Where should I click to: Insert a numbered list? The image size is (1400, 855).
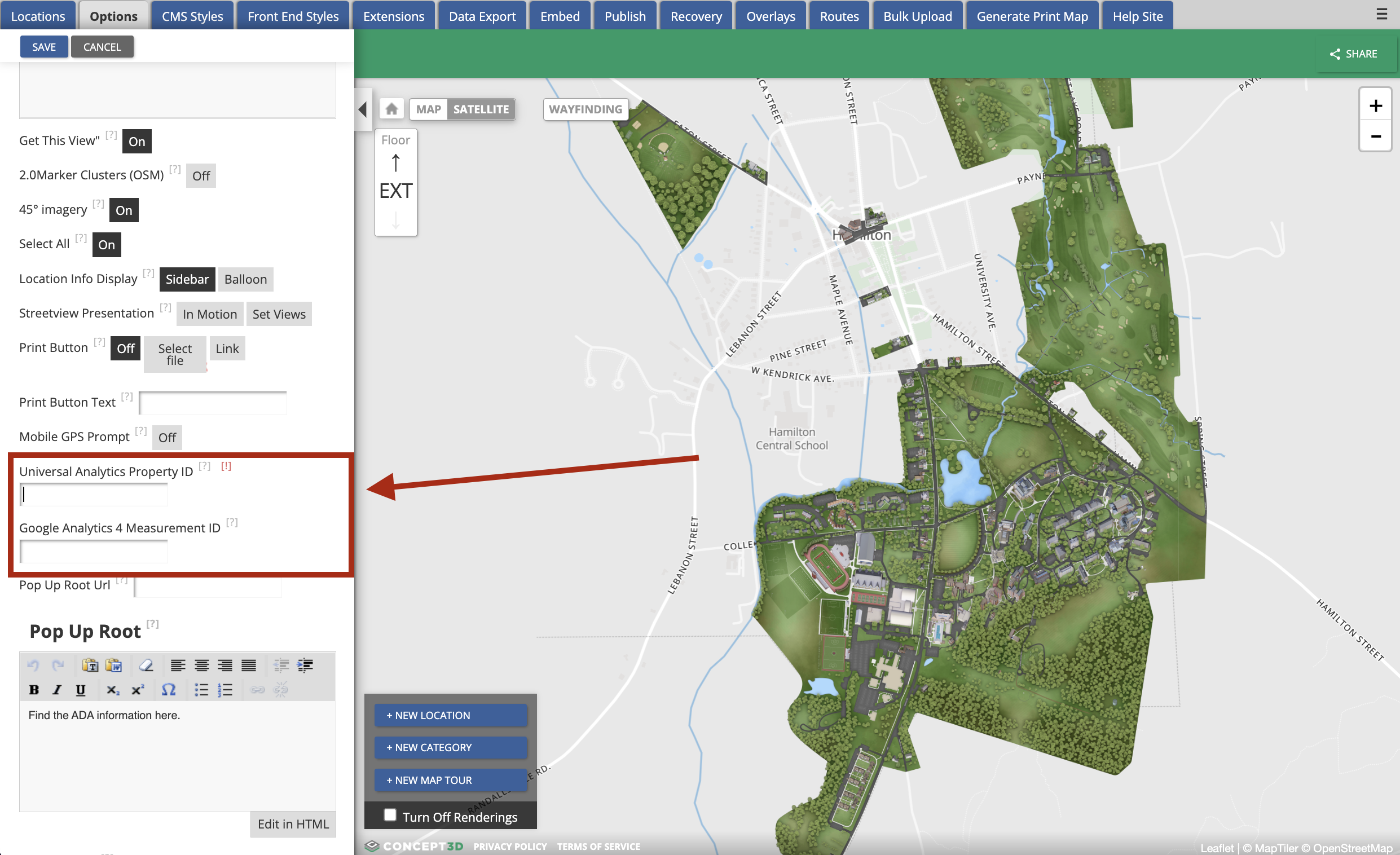tap(225, 690)
